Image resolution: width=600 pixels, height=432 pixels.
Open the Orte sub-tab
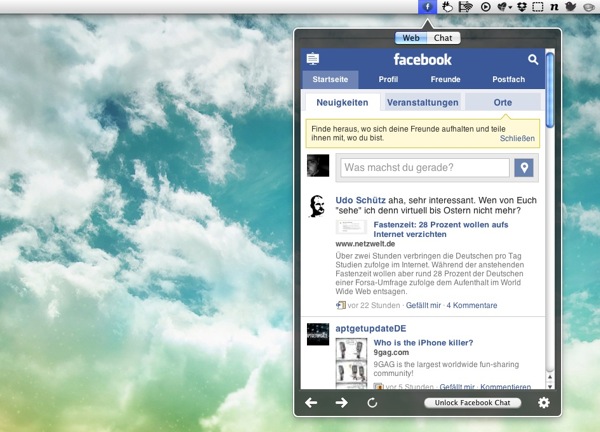point(503,103)
